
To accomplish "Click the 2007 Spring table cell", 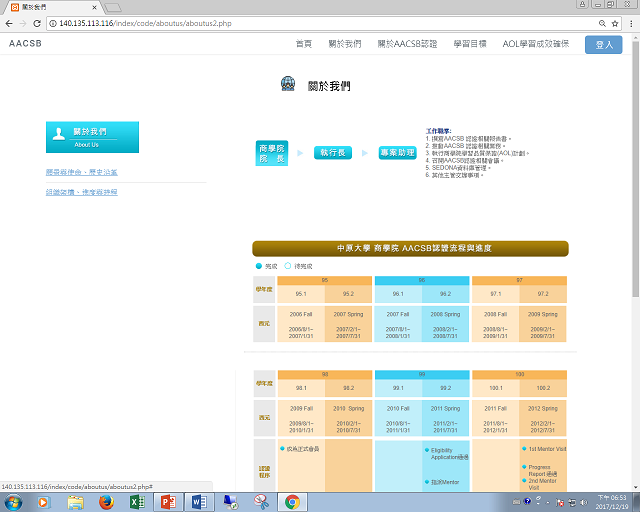I will [349, 324].
